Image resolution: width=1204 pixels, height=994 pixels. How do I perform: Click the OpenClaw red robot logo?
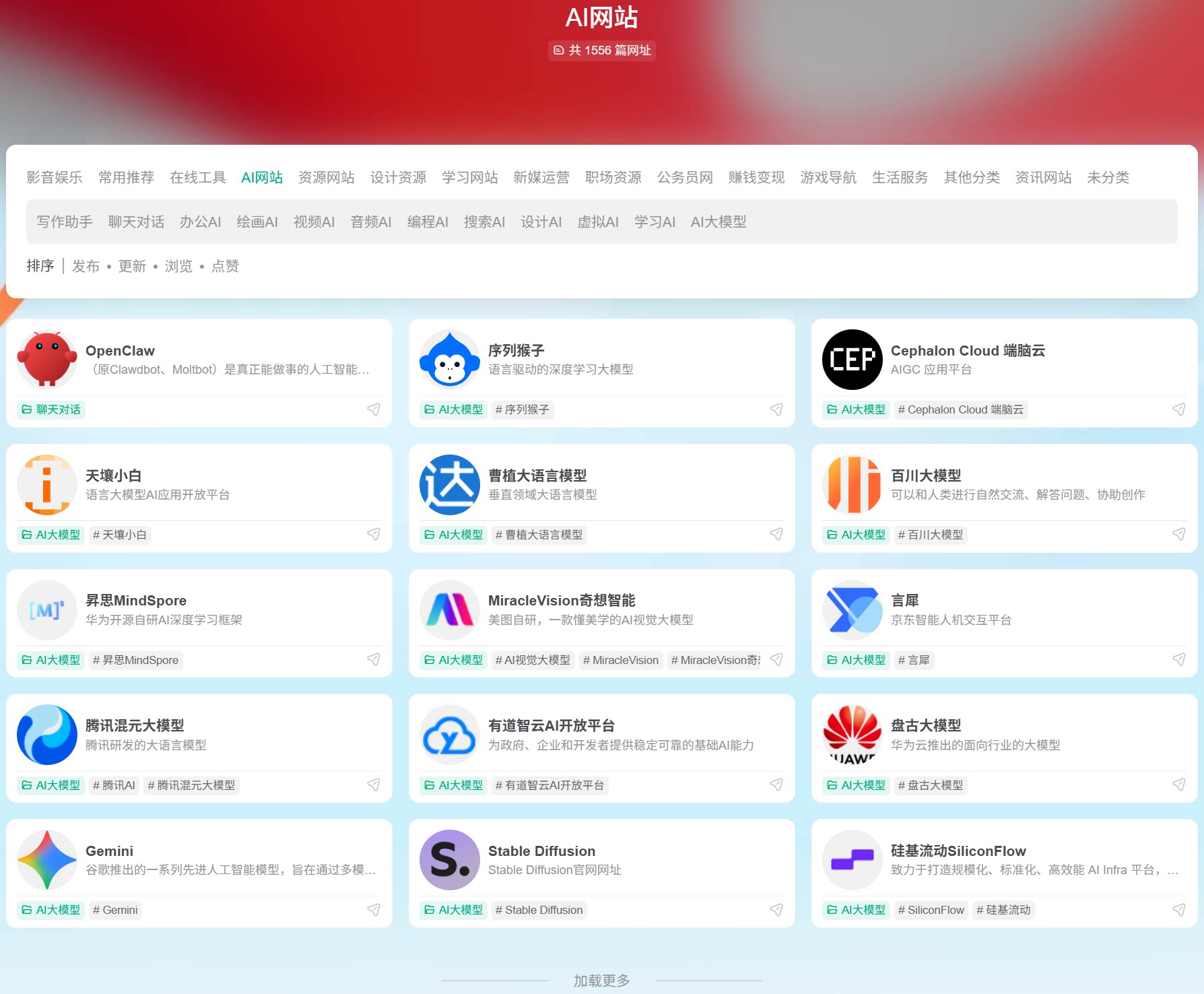tap(46, 360)
